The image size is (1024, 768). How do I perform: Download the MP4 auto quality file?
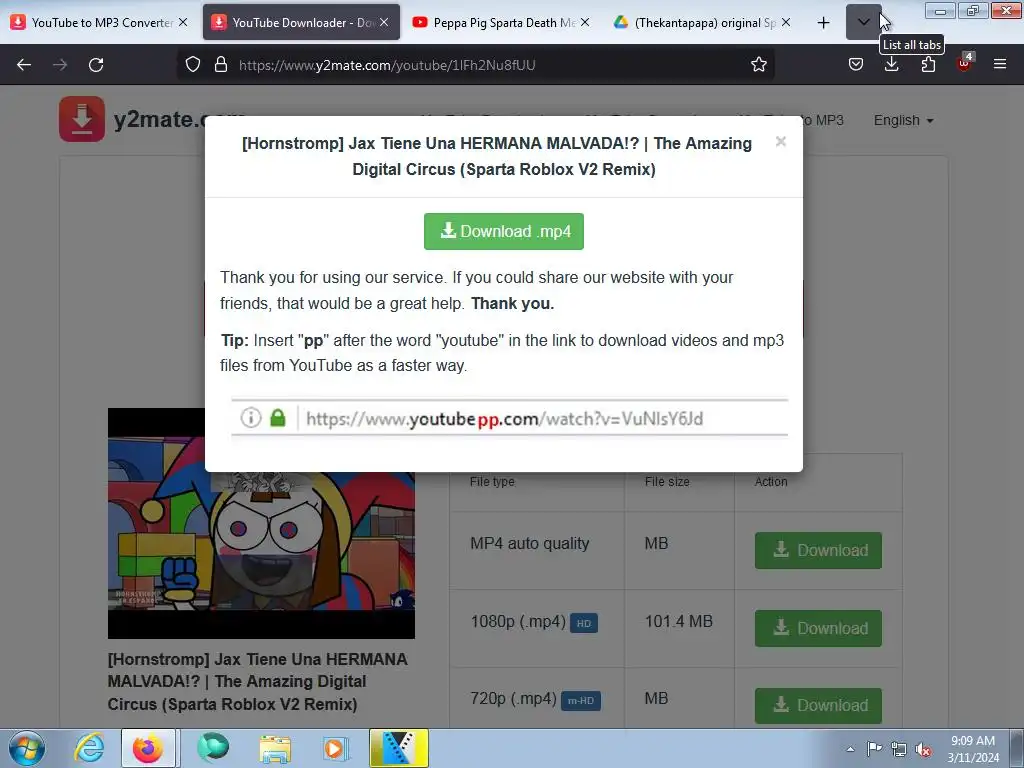coord(818,551)
